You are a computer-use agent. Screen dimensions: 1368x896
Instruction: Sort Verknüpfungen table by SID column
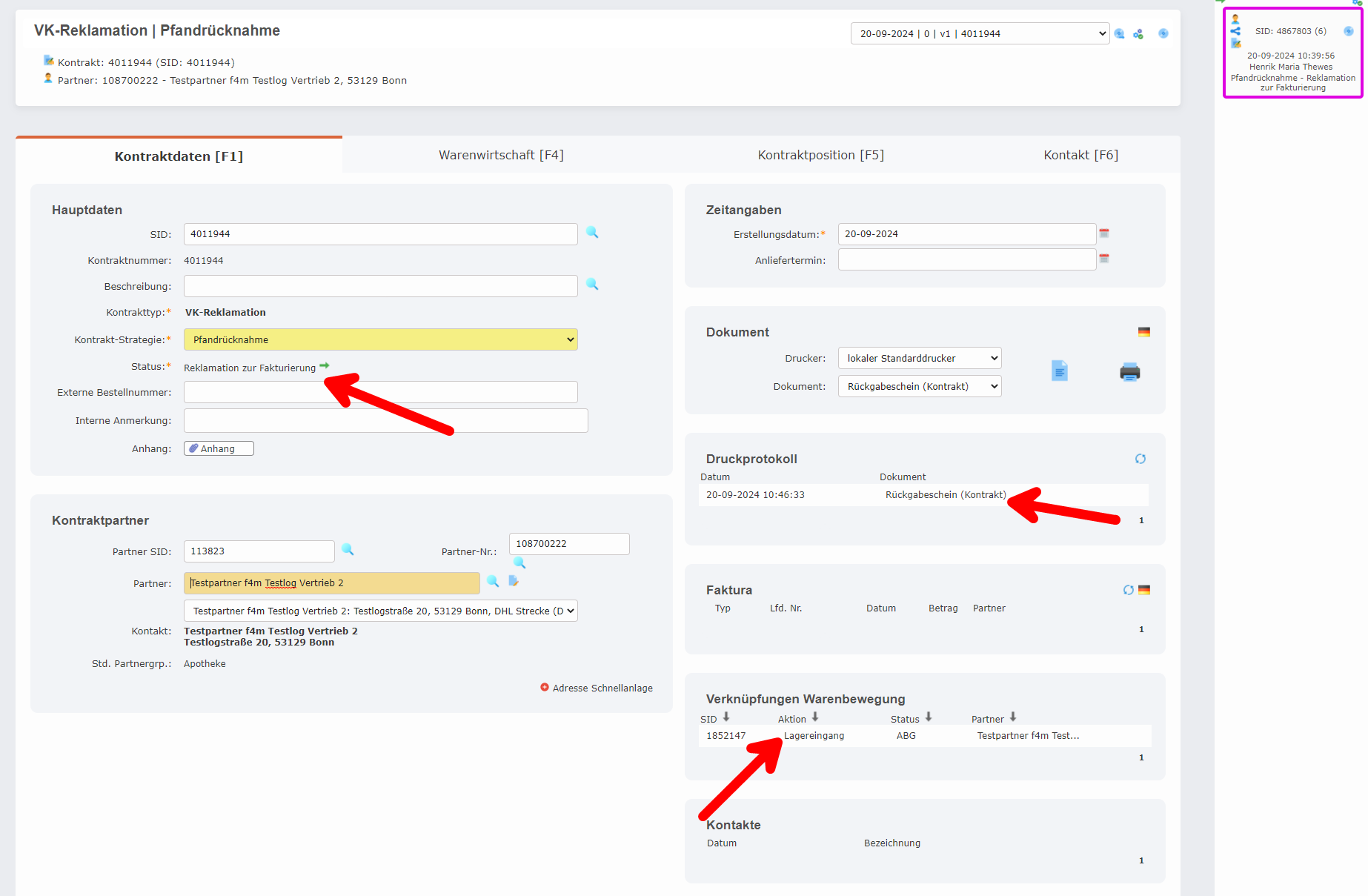click(x=726, y=717)
